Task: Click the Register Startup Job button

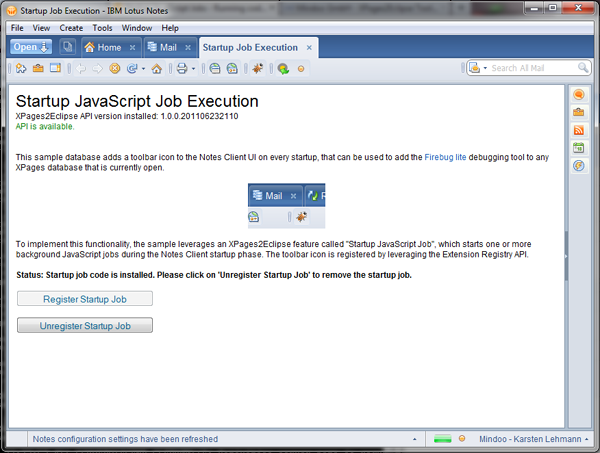Action: [85, 299]
